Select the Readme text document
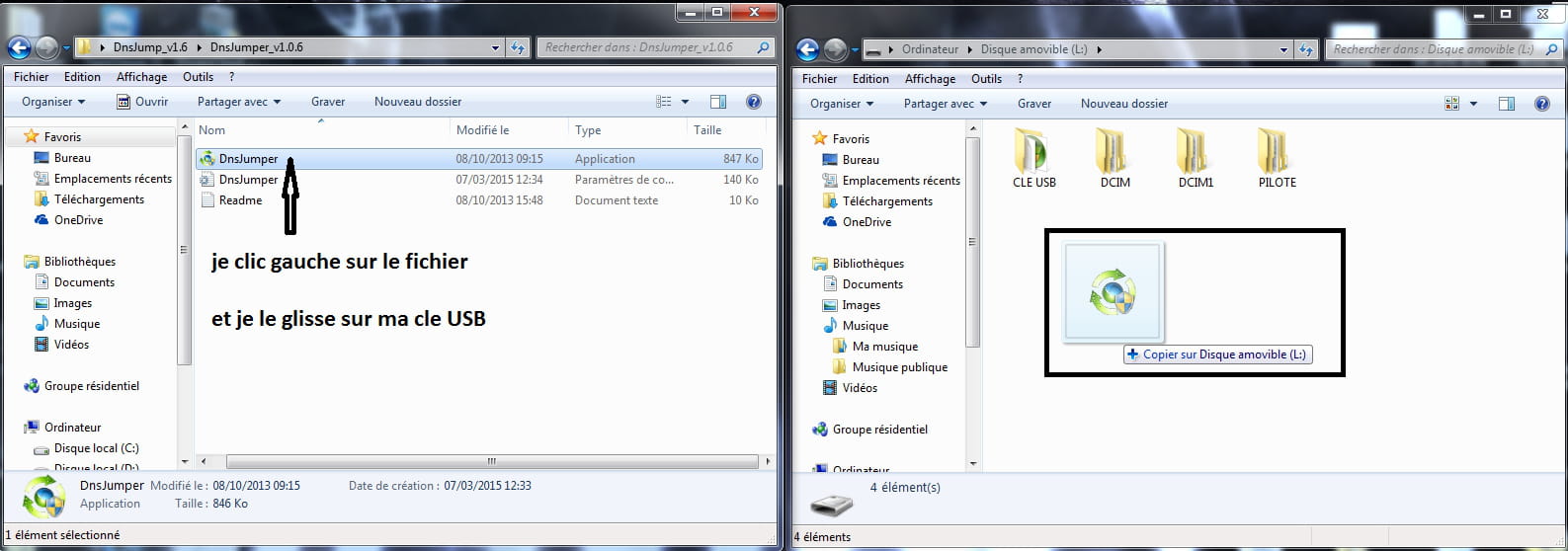The width and height of the screenshot is (1568, 551). pyautogui.click(x=478, y=200)
